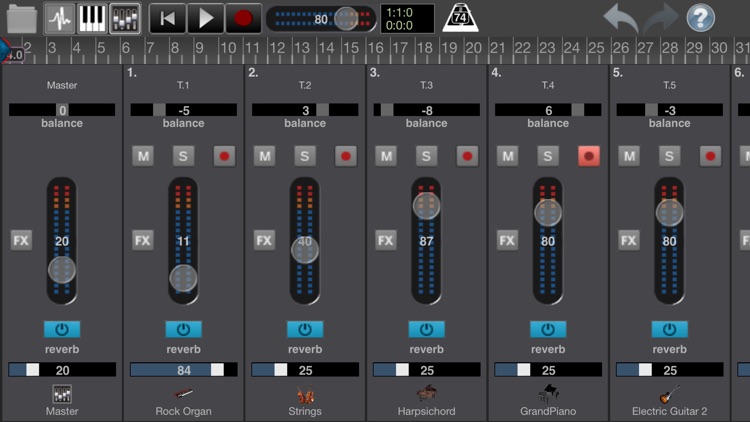Open FX for track T.5

(x=629, y=240)
